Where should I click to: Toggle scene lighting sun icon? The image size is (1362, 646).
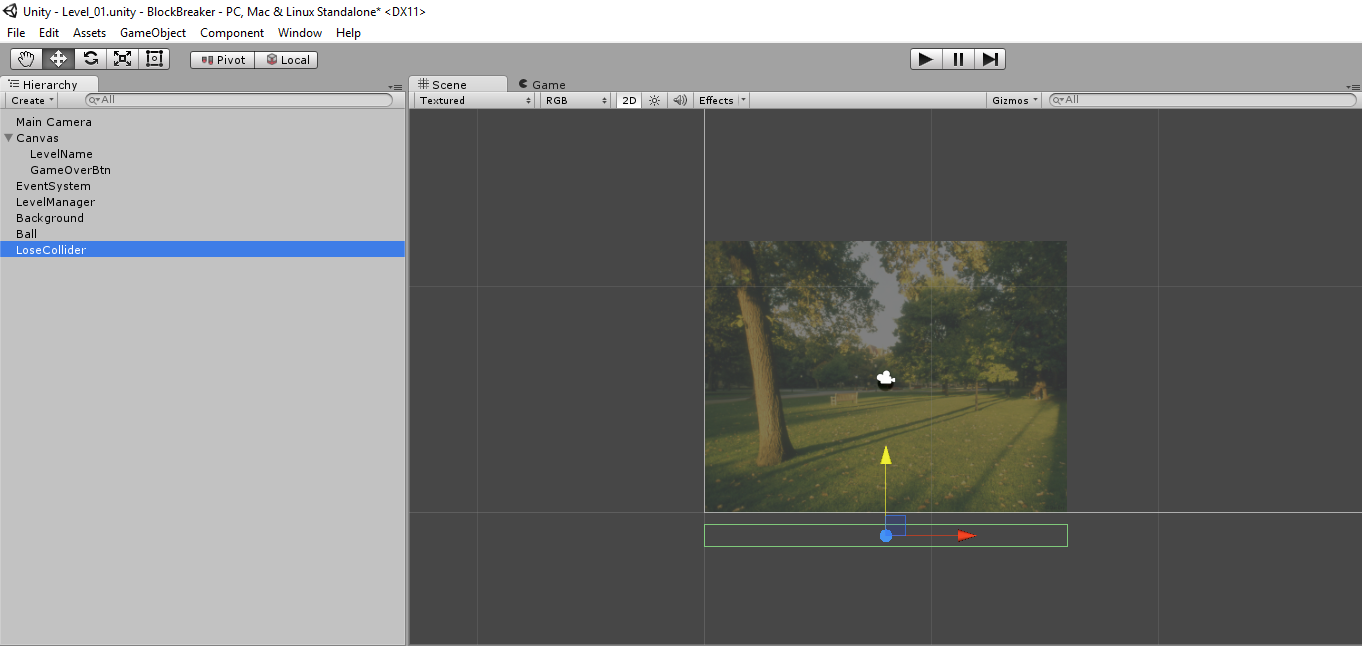pyautogui.click(x=654, y=100)
